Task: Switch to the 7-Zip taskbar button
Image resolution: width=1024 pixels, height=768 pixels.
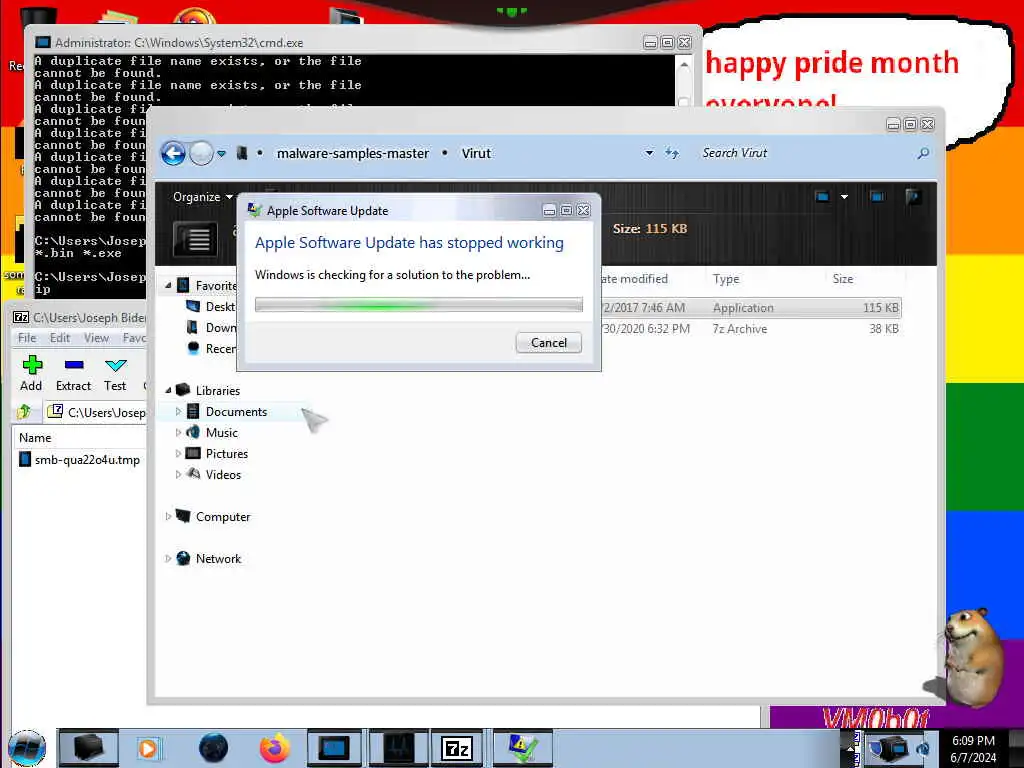Action: (456, 748)
